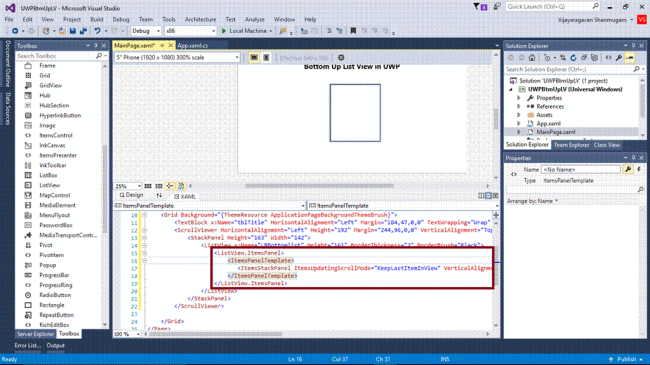Image resolution: width=650 pixels, height=365 pixels.
Task: Click the Local Machine run button
Action: (247, 31)
